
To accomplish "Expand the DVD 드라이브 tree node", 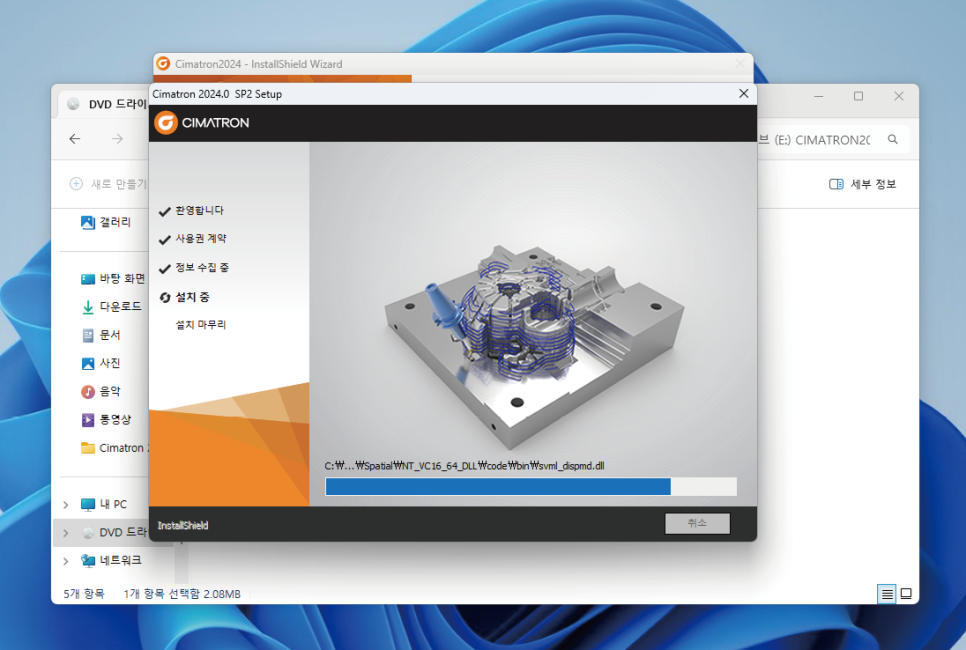I will tap(66, 533).
